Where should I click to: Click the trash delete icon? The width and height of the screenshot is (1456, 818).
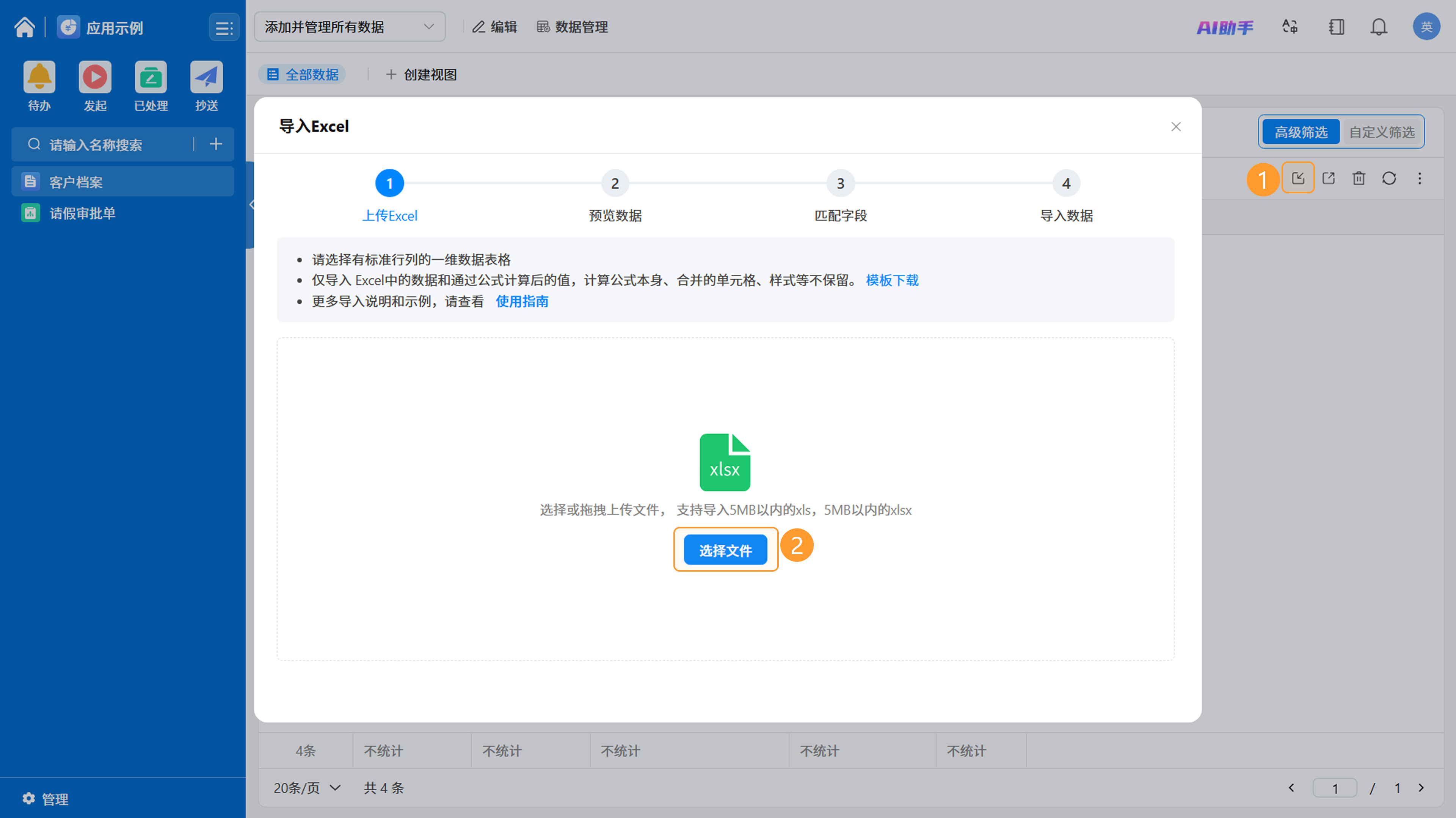[x=1358, y=178]
